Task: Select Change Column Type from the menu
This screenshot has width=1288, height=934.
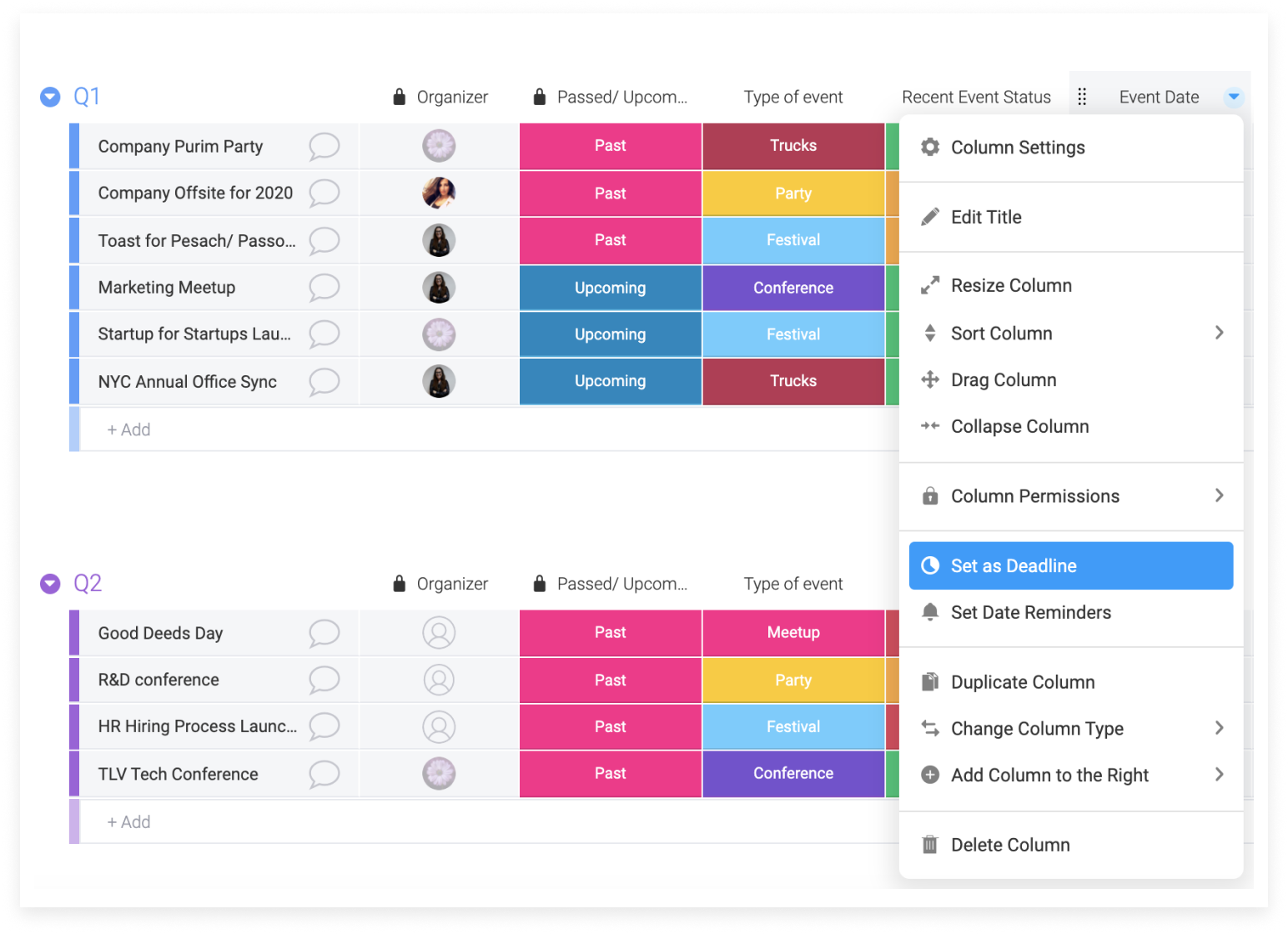Action: [x=1037, y=728]
